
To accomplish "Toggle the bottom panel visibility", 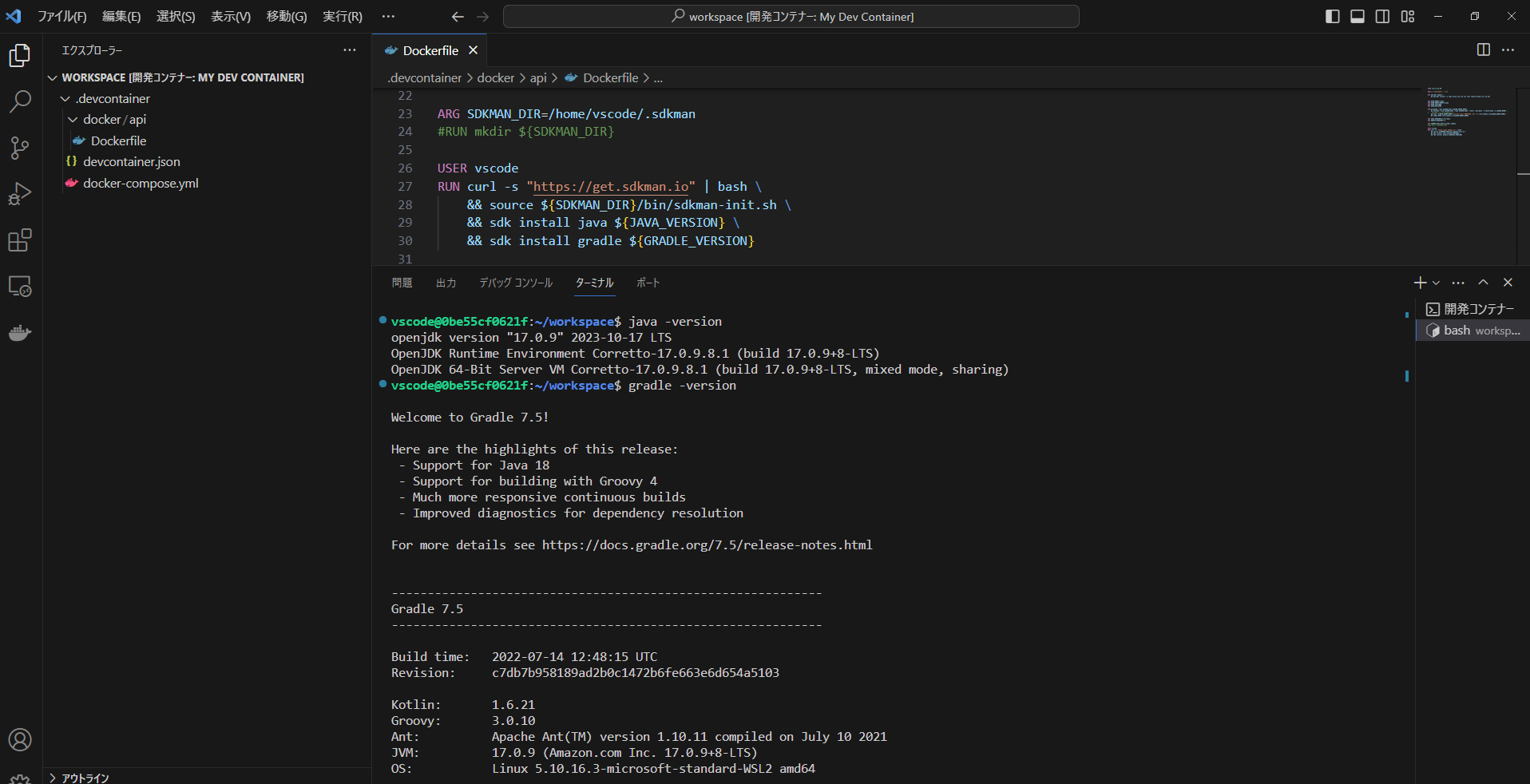I will coord(1358,16).
